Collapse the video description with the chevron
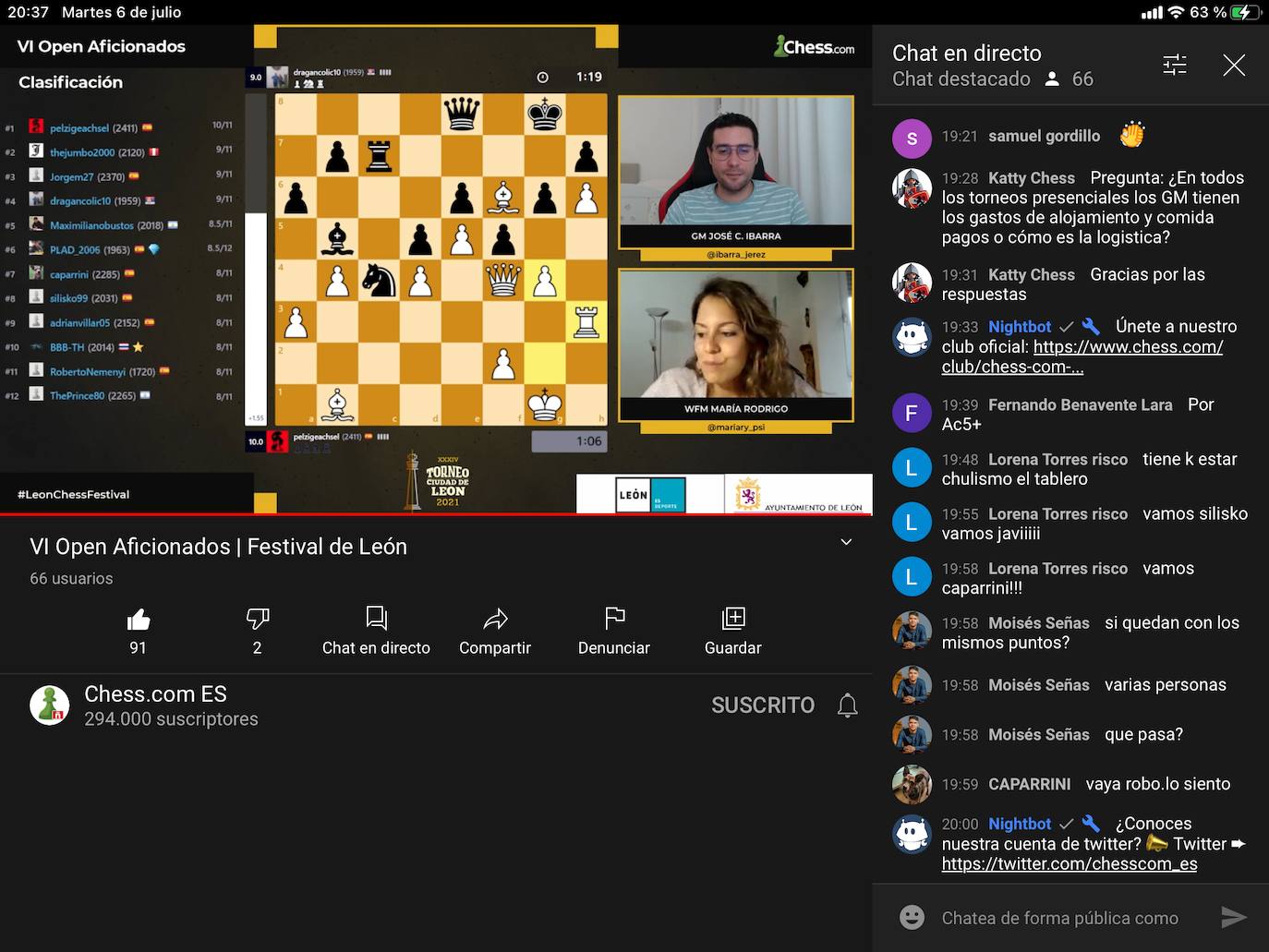Image resolution: width=1269 pixels, height=952 pixels. pyautogui.click(x=845, y=542)
